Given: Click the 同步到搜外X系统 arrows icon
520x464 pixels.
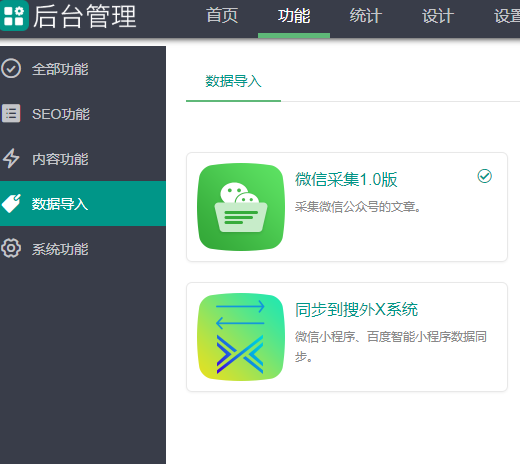Looking at the screenshot, I should 241,337.
